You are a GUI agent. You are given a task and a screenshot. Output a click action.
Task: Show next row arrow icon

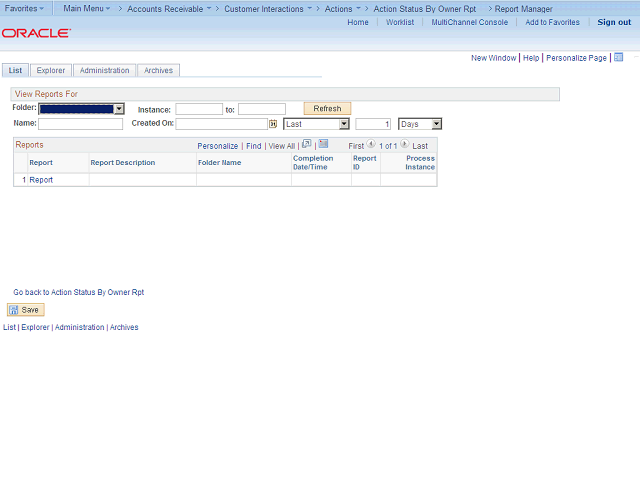click(x=404, y=144)
